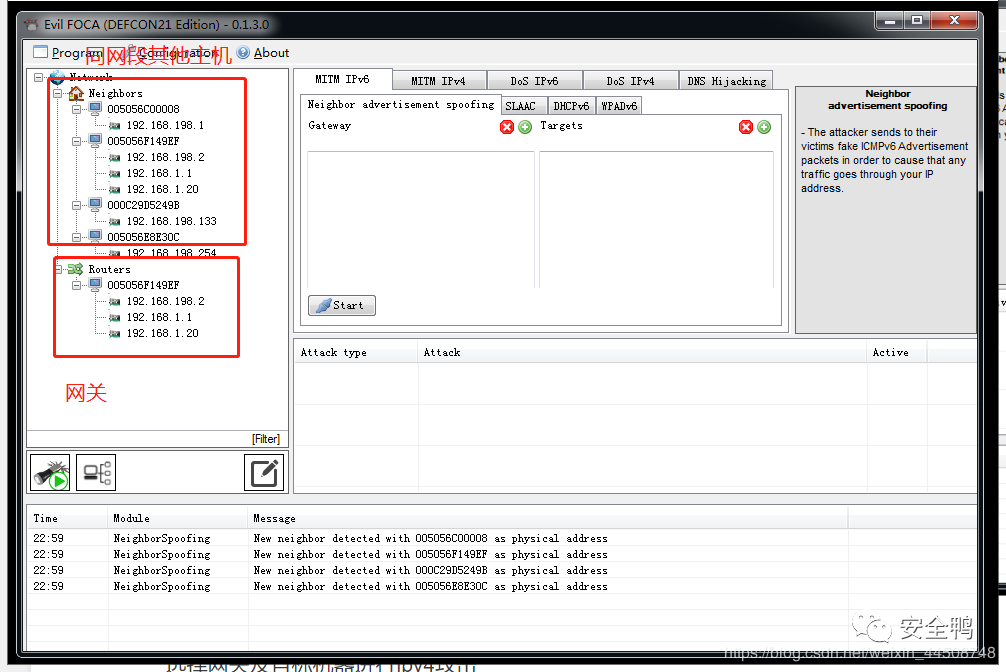This screenshot has width=1006, height=672.
Task: Maximize the Evil FOCA window
Action: tap(917, 21)
